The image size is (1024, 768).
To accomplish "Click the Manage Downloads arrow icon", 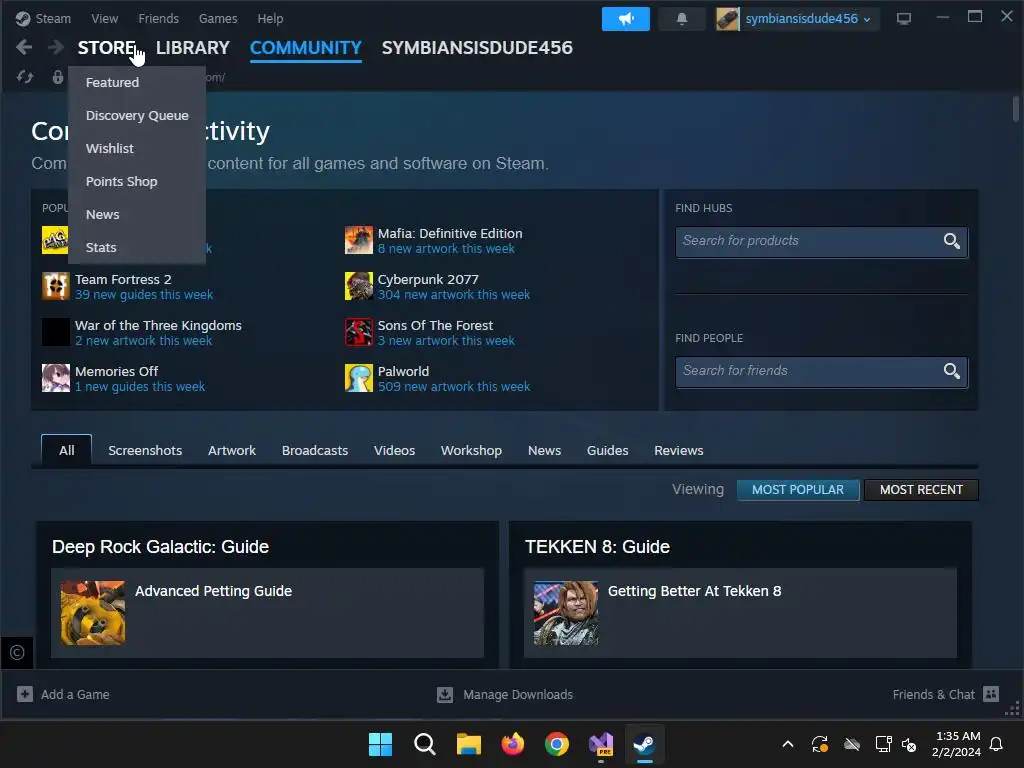I will pyautogui.click(x=445, y=694).
